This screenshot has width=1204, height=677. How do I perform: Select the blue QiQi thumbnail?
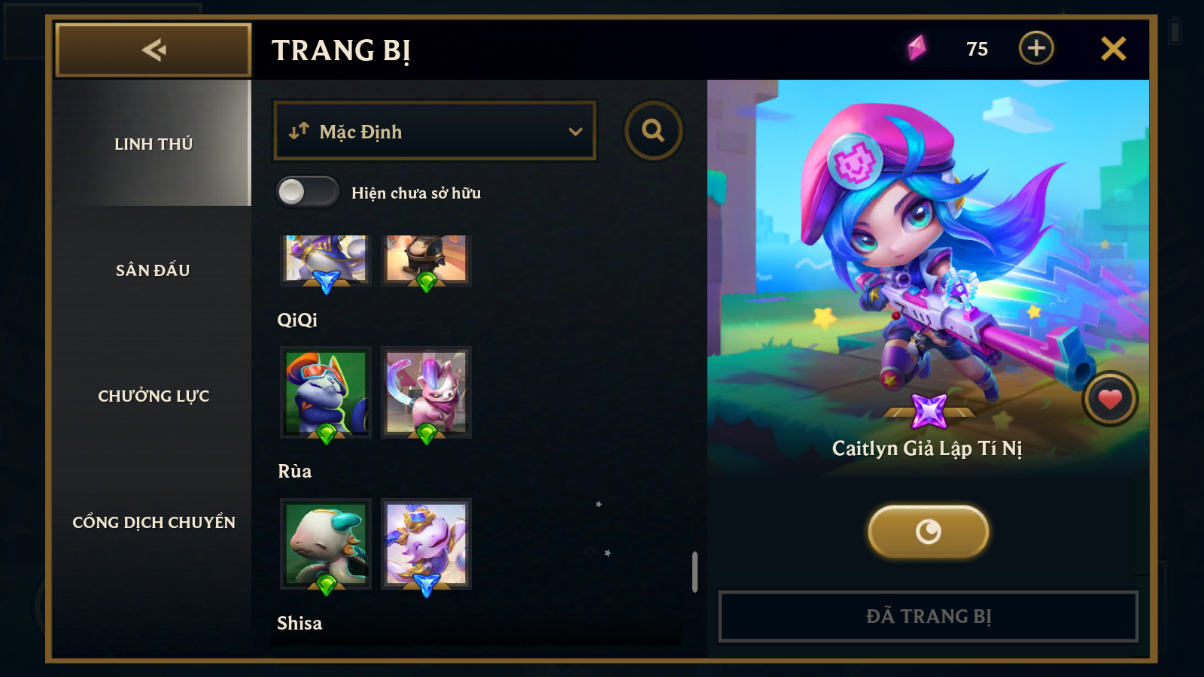[326, 392]
